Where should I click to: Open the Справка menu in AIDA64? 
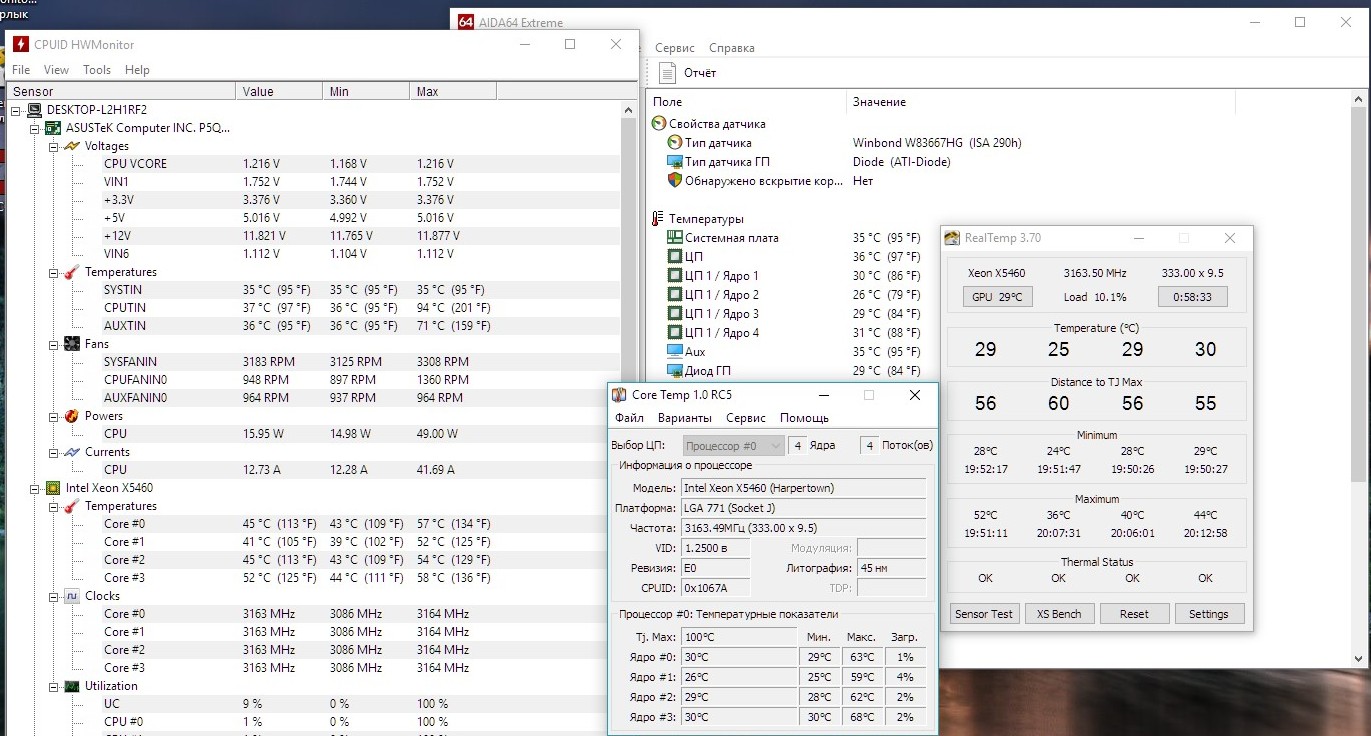732,48
